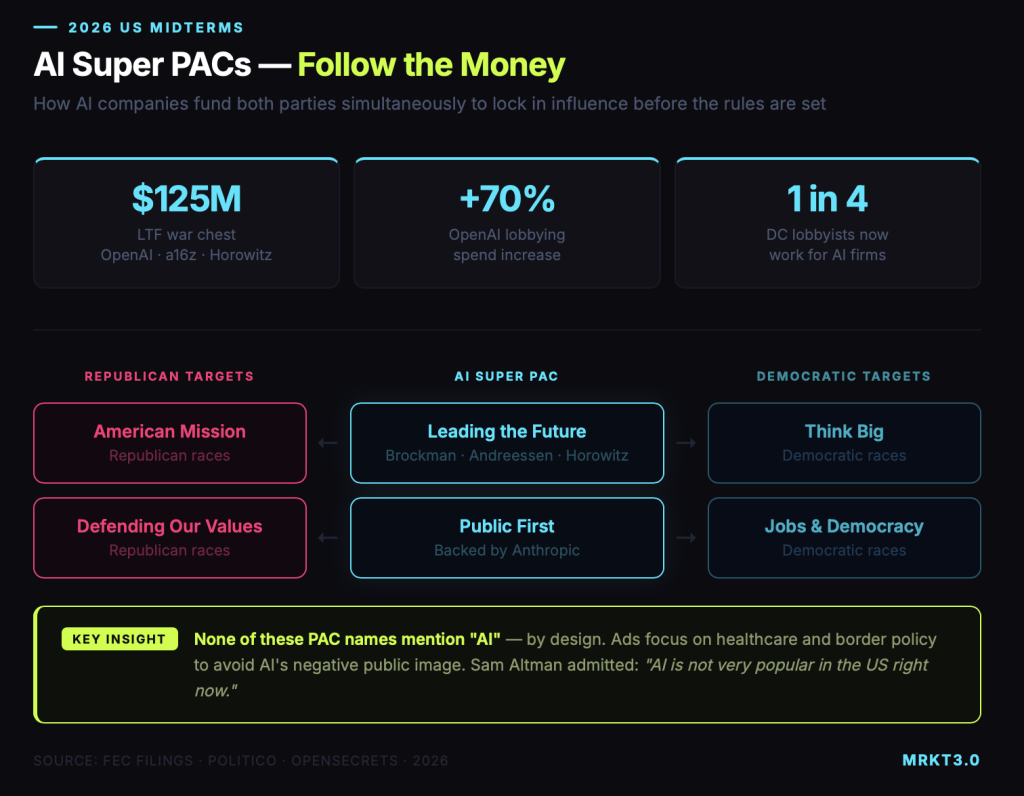Click the AI Super PAC column heading
The height and width of the screenshot is (796, 1024).
(506, 376)
